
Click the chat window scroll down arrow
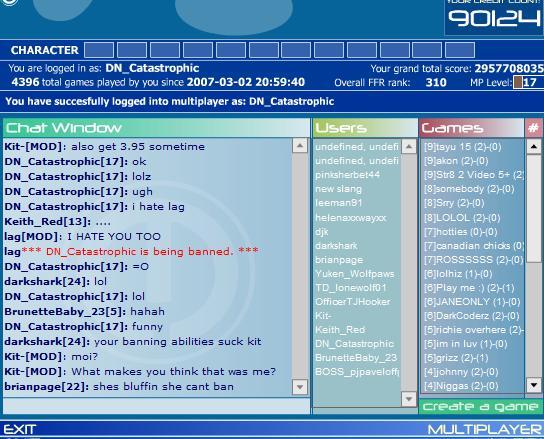coord(300,387)
